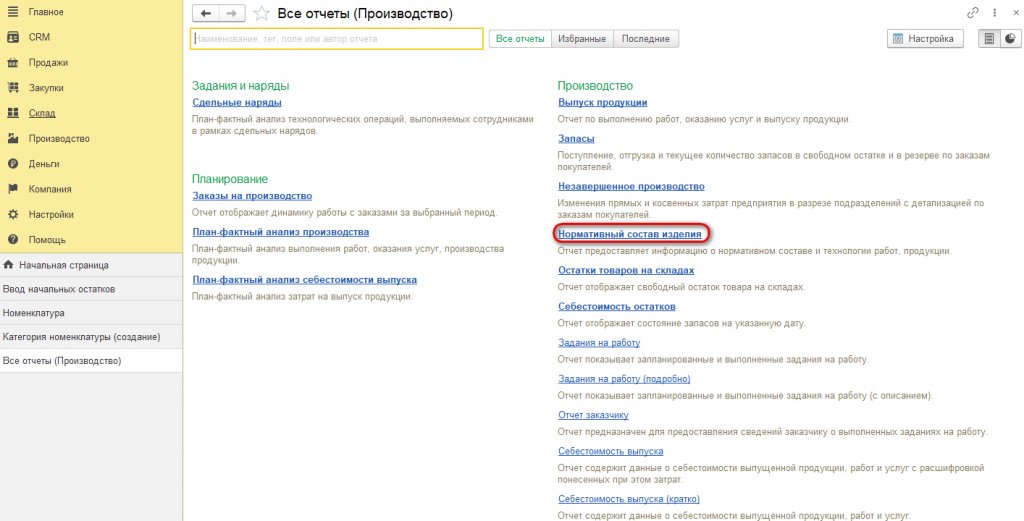Click the Закупки cart icon
Image resolution: width=1024 pixels, height=521 pixels.
[12, 87]
